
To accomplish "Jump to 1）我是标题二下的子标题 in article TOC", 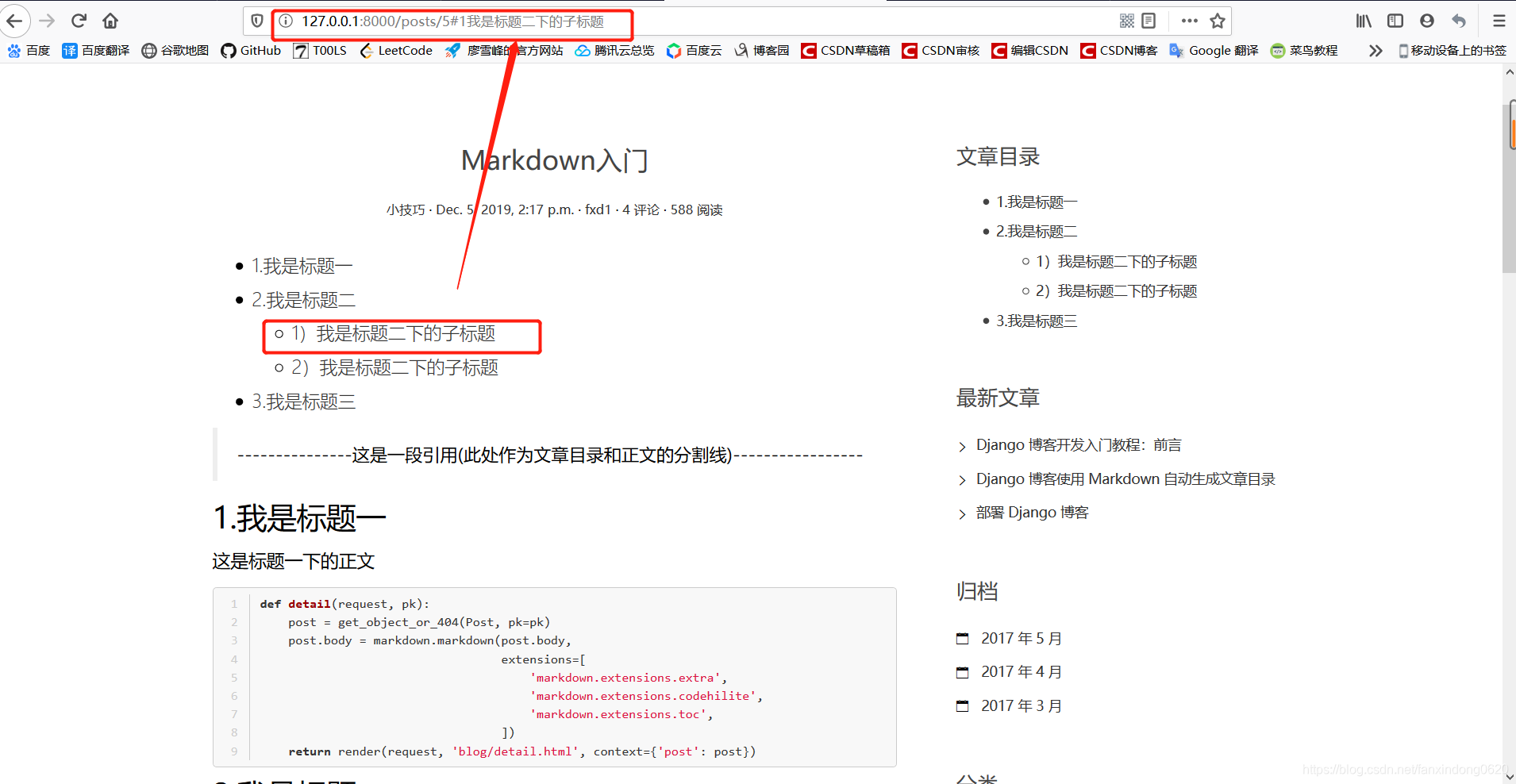I will (x=393, y=334).
